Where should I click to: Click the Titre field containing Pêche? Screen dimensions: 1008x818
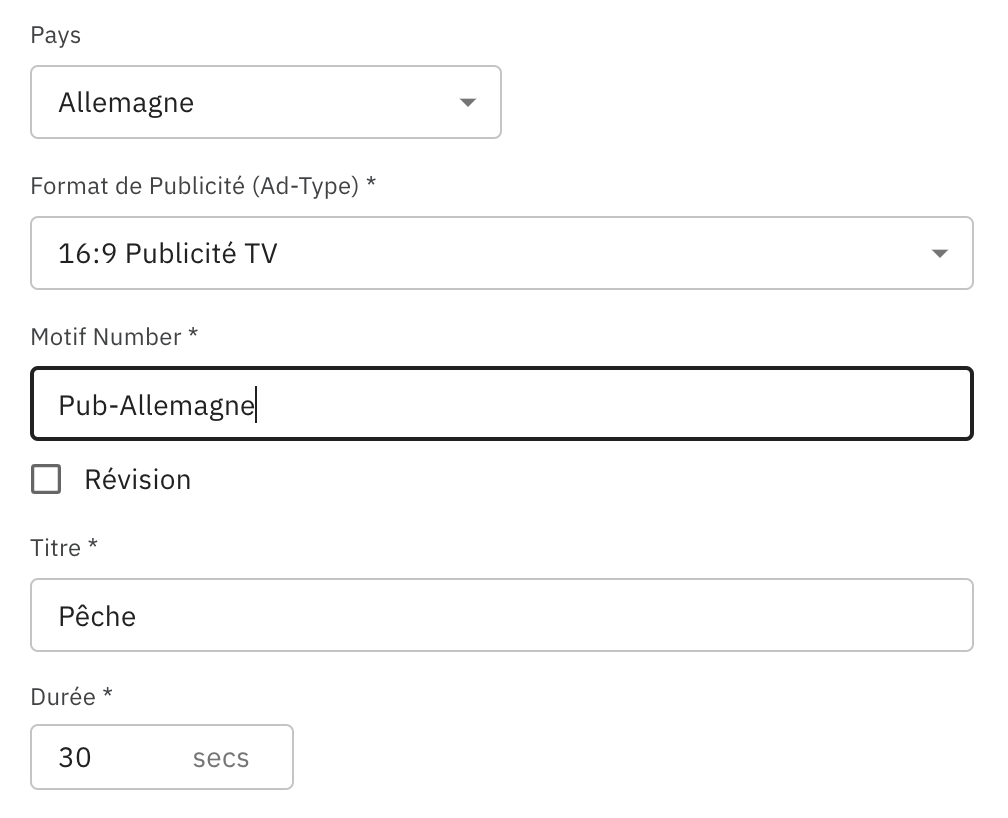pyautogui.click(x=501, y=615)
